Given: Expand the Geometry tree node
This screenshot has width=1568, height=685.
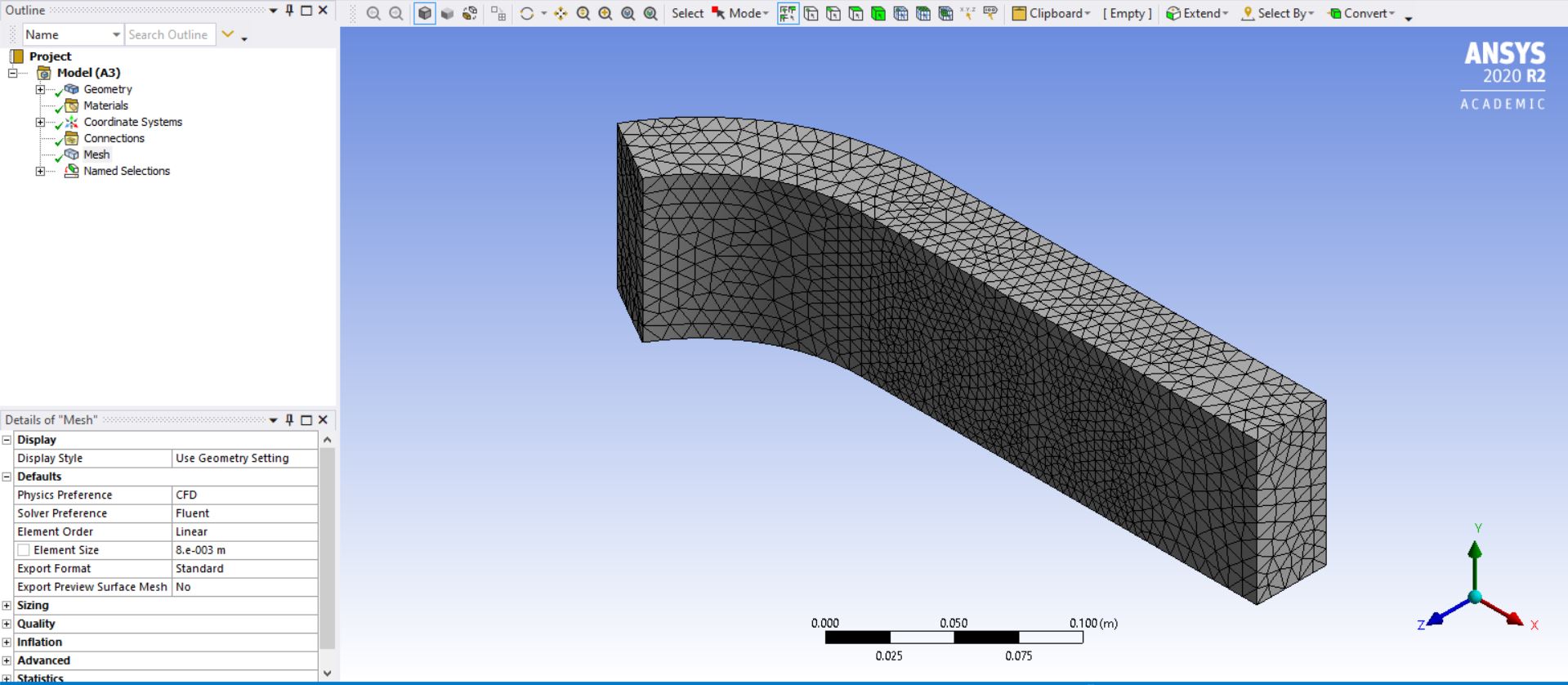Looking at the screenshot, I should click(40, 89).
